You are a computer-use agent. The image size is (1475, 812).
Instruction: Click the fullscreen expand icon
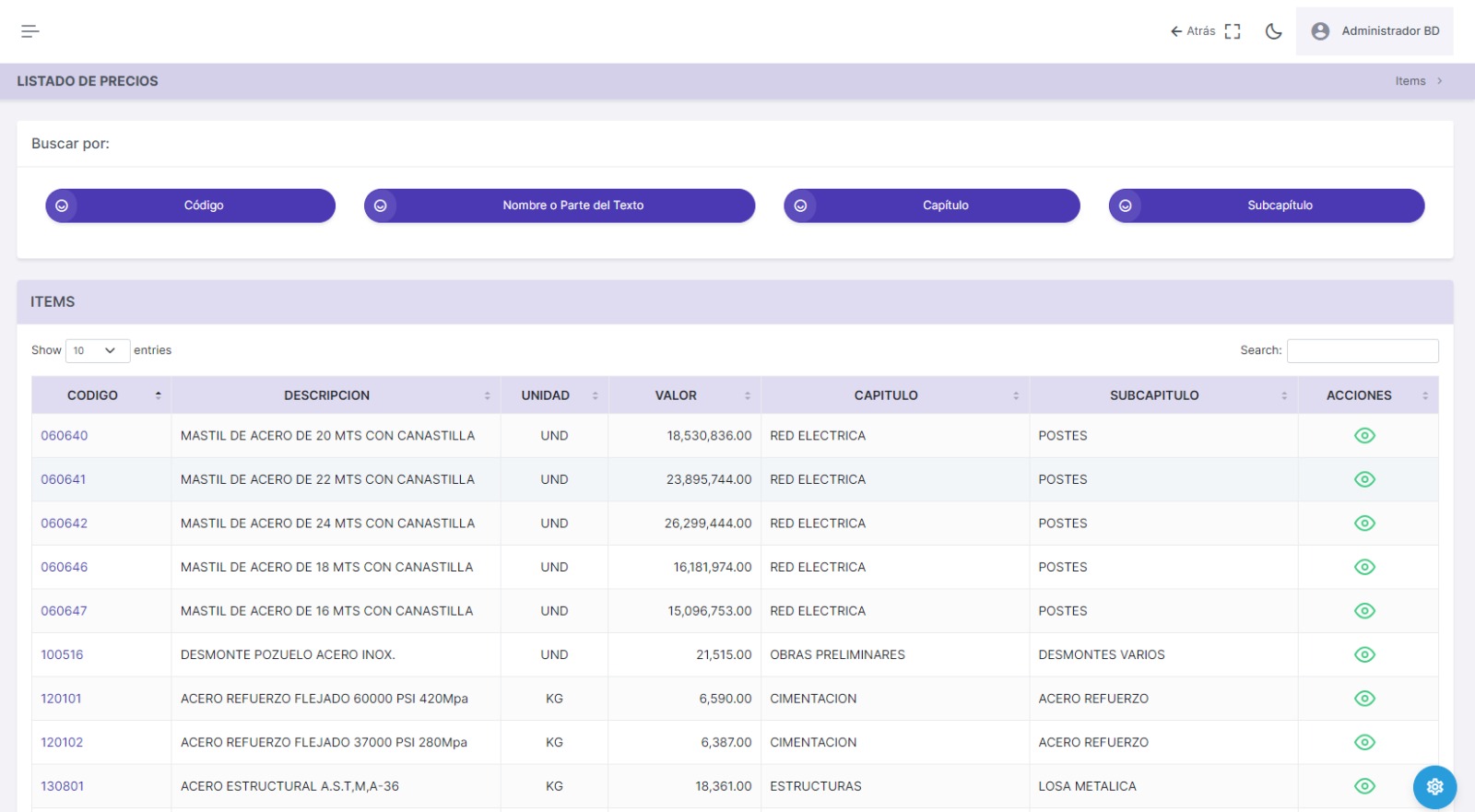[1233, 31]
